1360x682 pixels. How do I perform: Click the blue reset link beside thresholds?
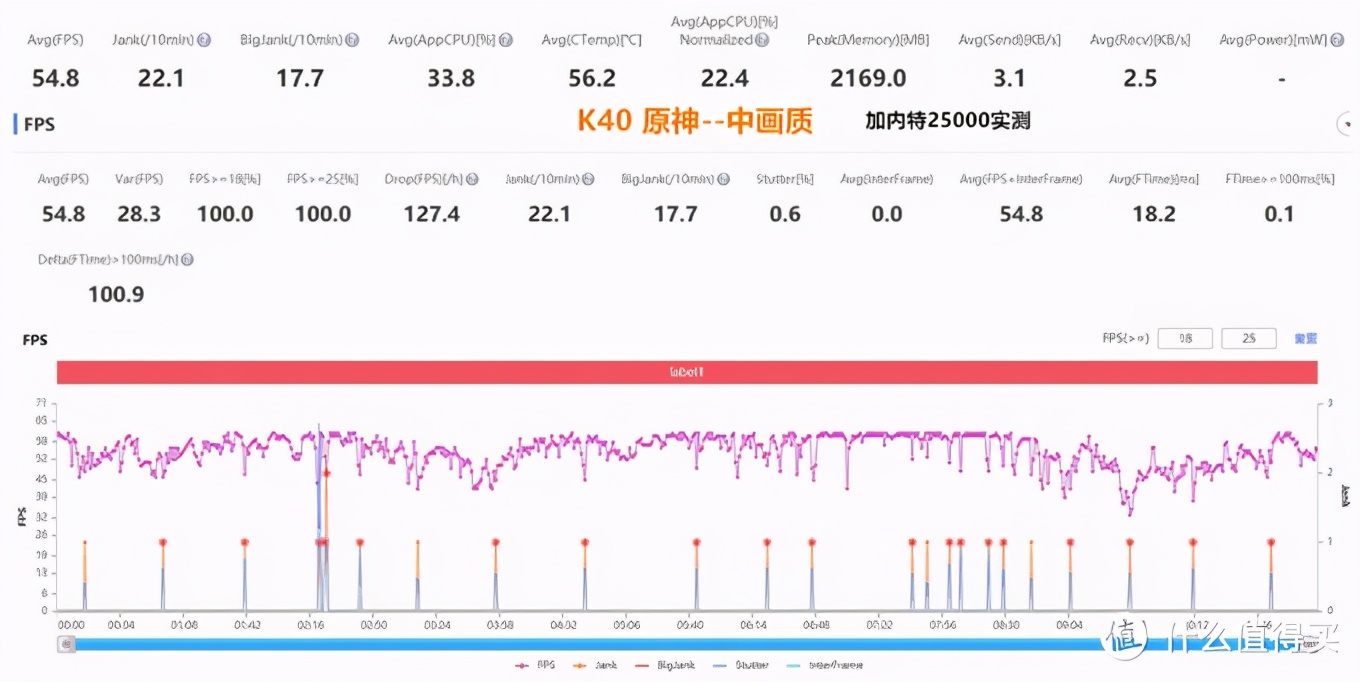click(1305, 339)
